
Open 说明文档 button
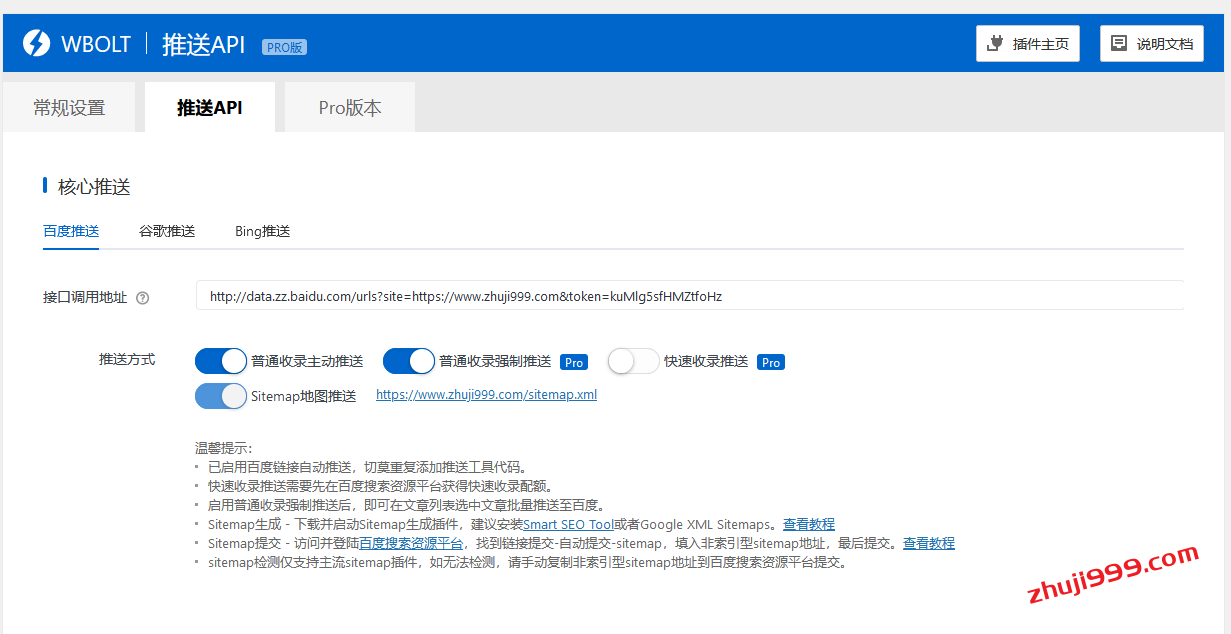tap(1152, 44)
